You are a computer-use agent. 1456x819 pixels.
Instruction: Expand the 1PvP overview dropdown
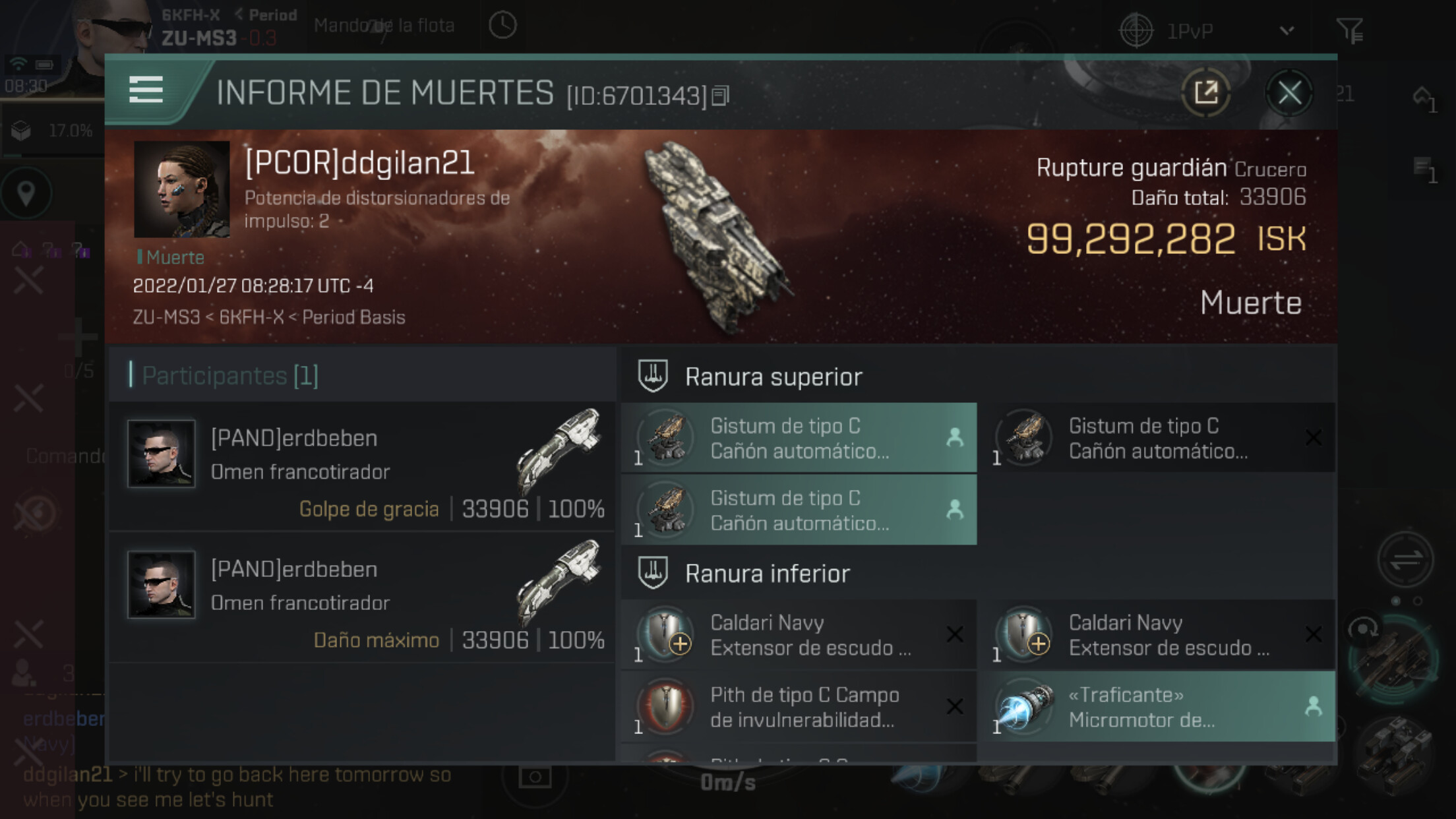tap(1286, 31)
